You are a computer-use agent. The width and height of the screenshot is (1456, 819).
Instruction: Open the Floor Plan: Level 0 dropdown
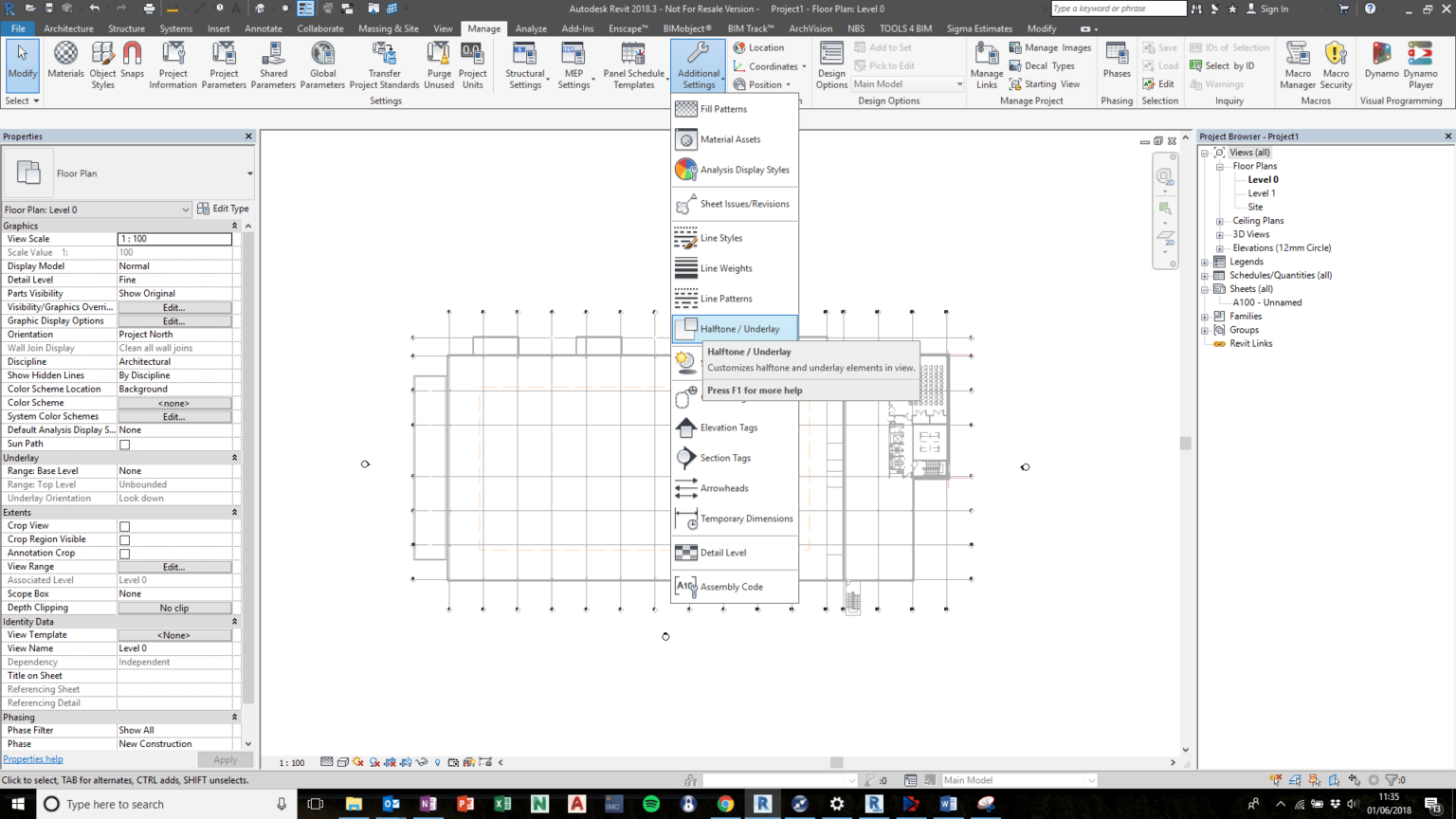tap(97, 209)
